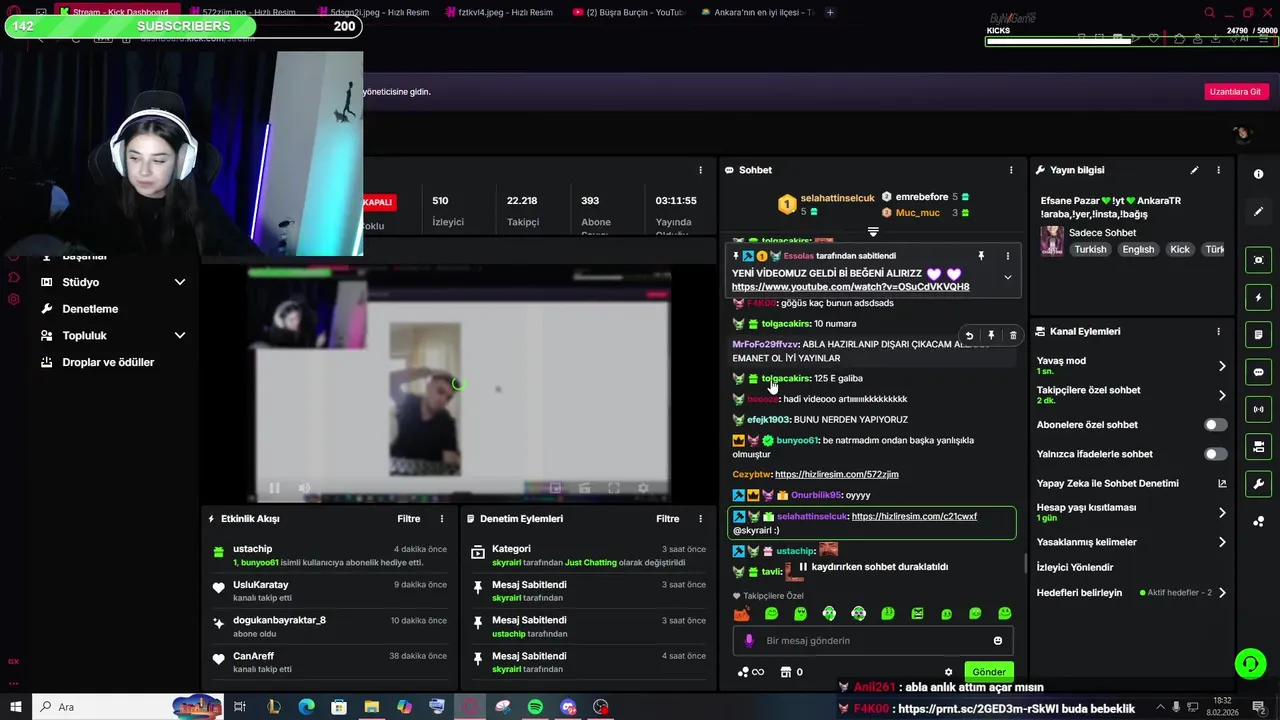
Task: Insert the orange cat emote
Action: 741,614
